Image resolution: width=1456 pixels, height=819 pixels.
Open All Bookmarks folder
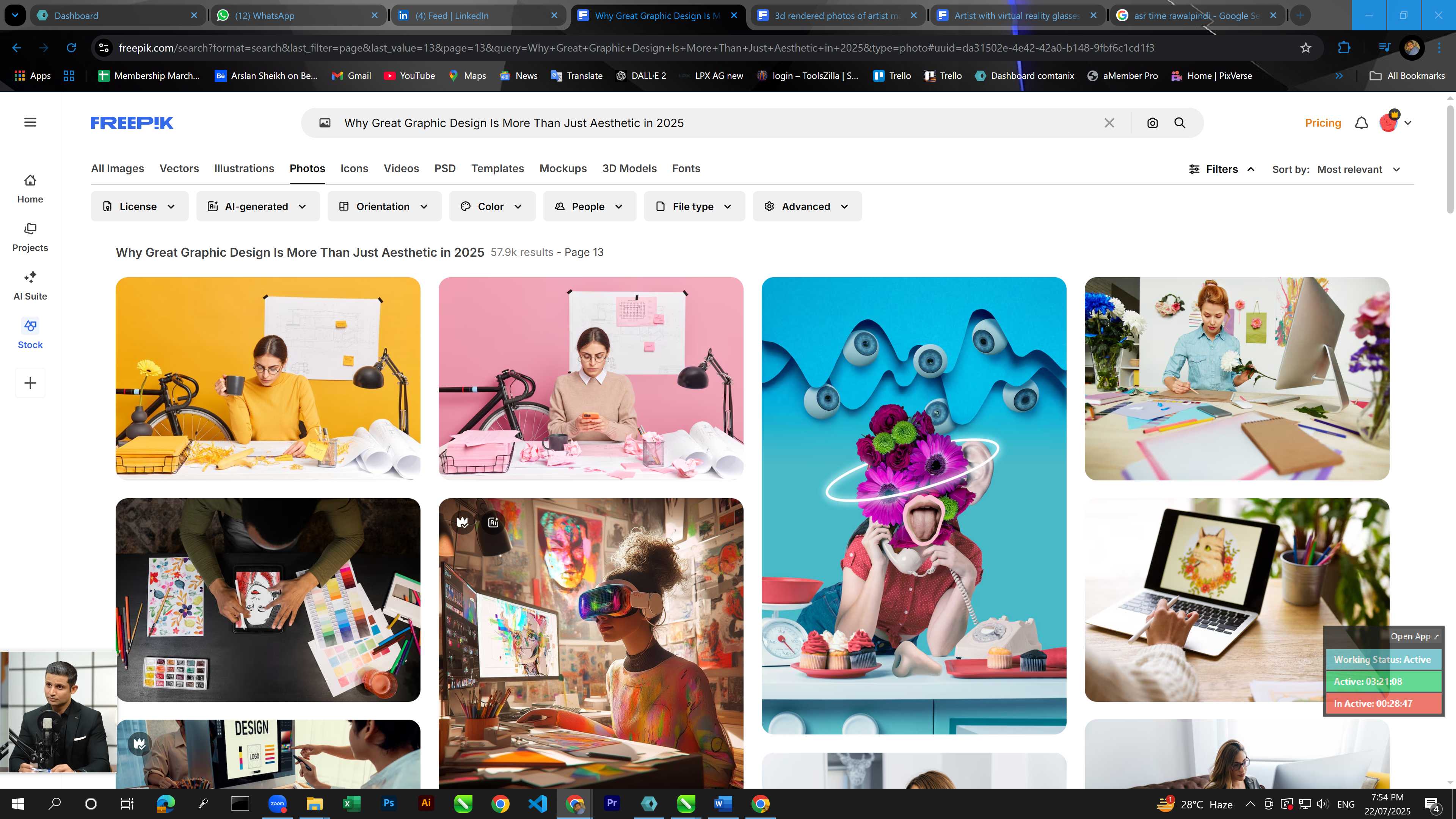(1407, 75)
